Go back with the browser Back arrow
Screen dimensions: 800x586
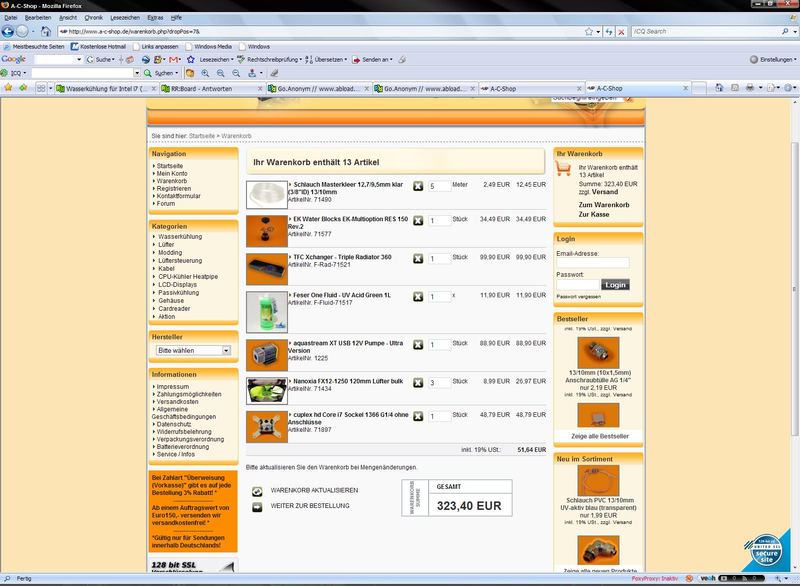pyautogui.click(x=8, y=32)
